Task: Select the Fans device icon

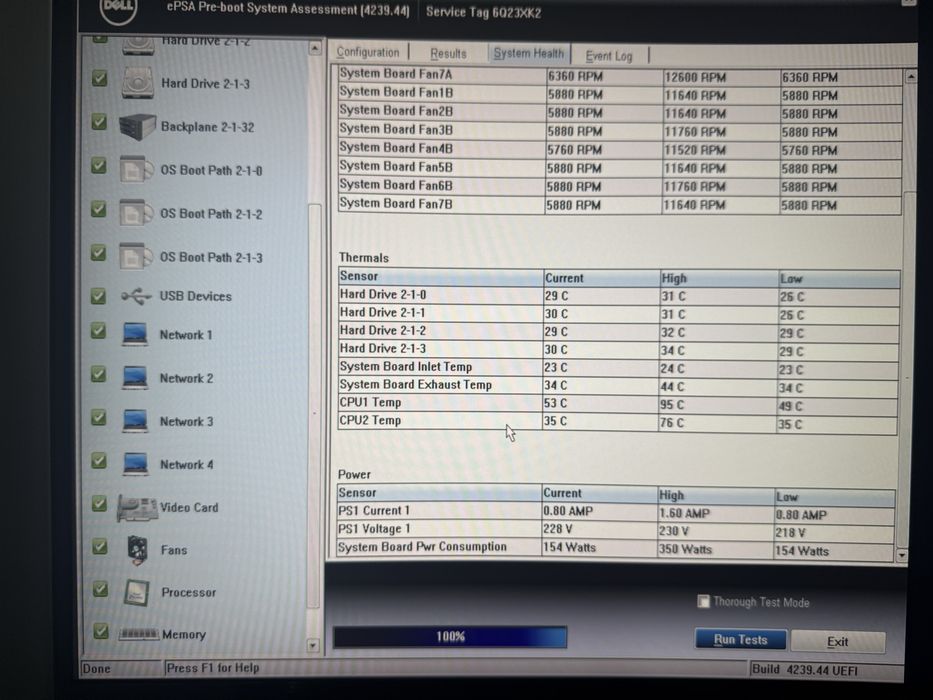Action: click(x=137, y=550)
